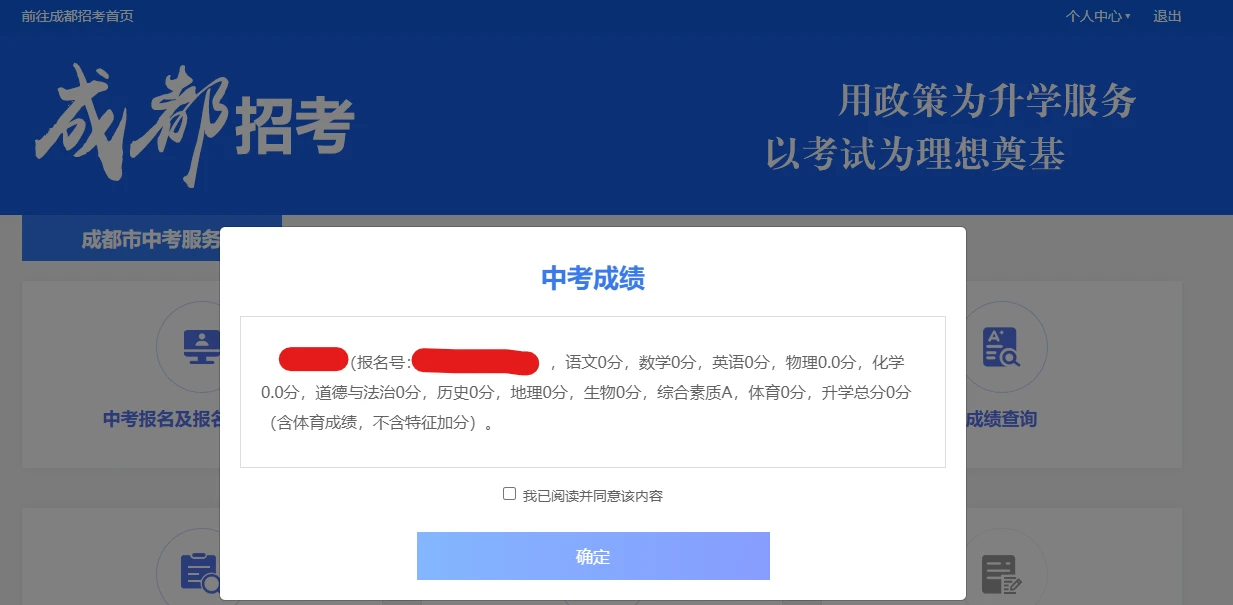Click the 成绩查询 label text

[x=1001, y=419]
